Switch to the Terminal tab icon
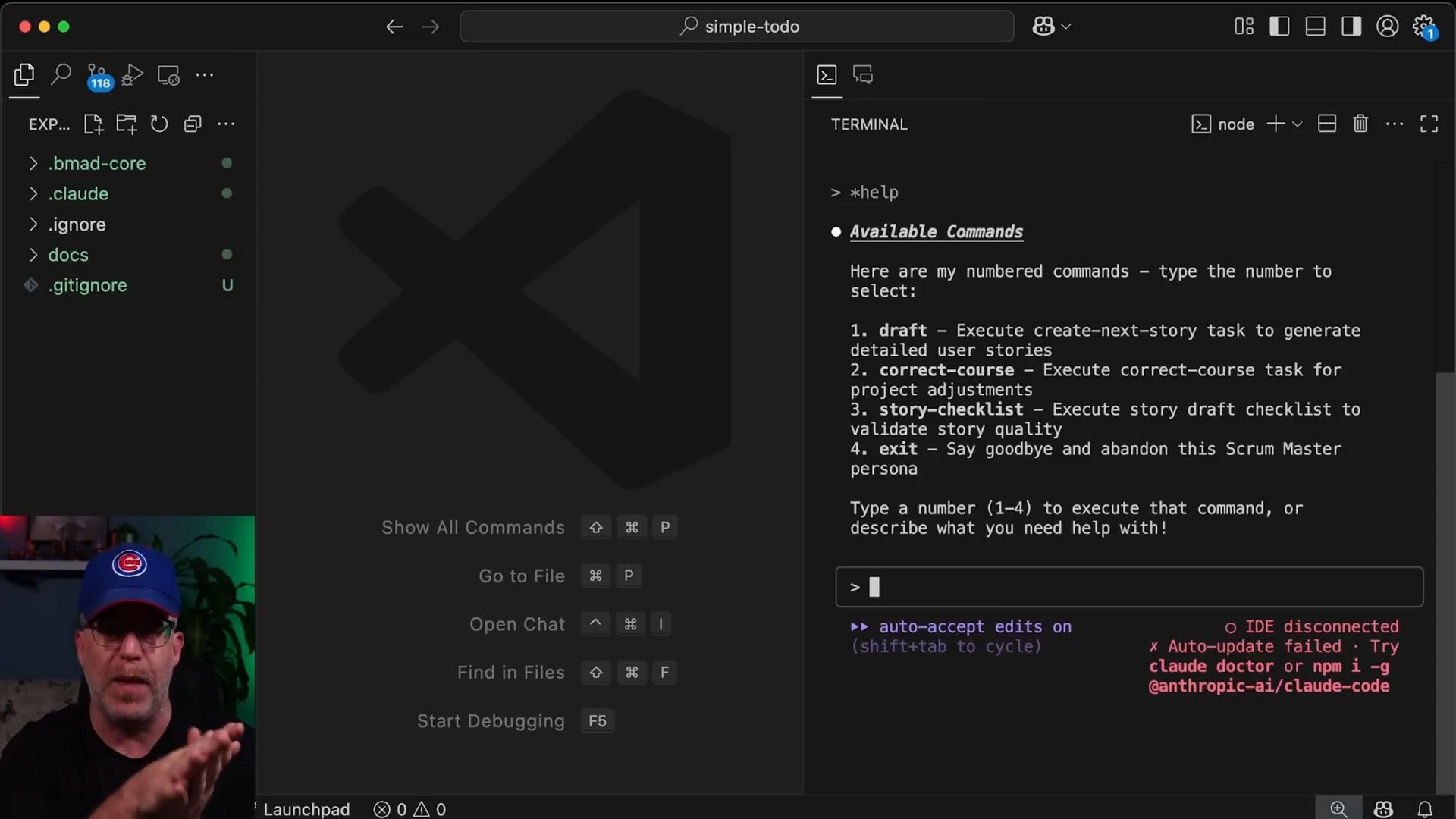Image resolution: width=1456 pixels, height=819 pixels. click(827, 74)
